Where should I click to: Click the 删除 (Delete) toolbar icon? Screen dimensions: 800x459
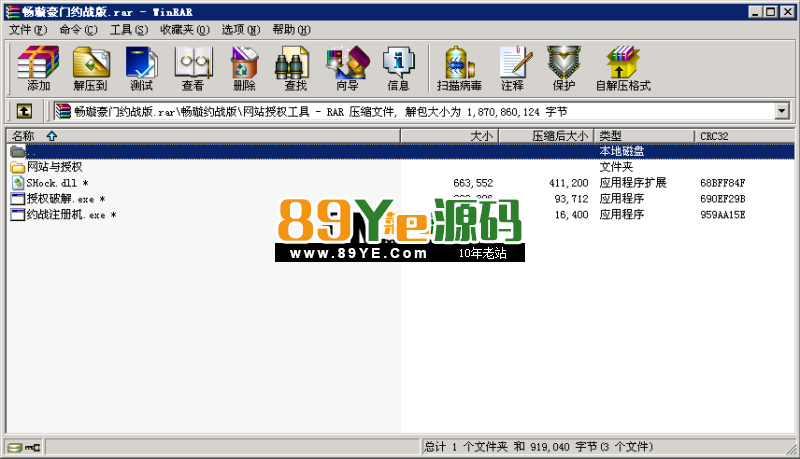[244, 68]
